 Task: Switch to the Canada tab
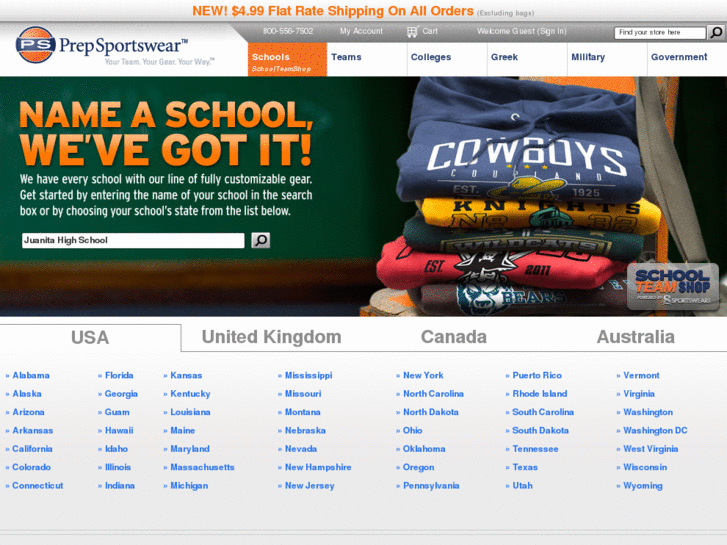point(454,337)
